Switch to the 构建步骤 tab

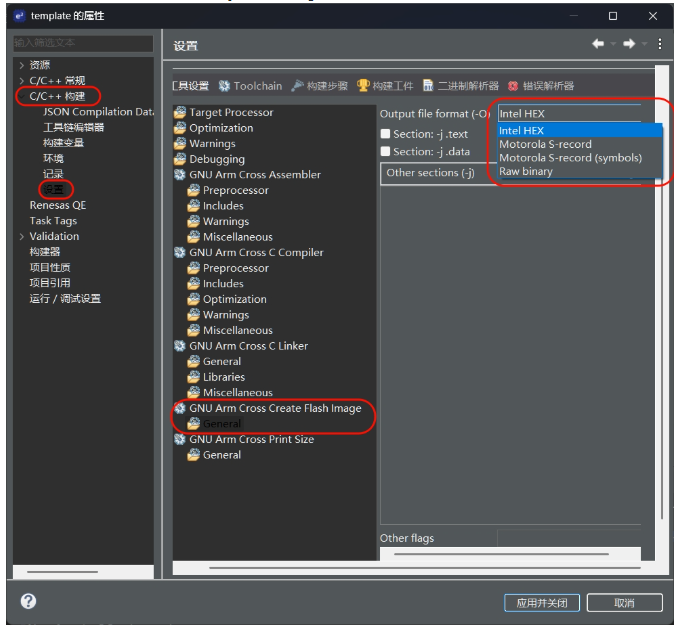320,86
